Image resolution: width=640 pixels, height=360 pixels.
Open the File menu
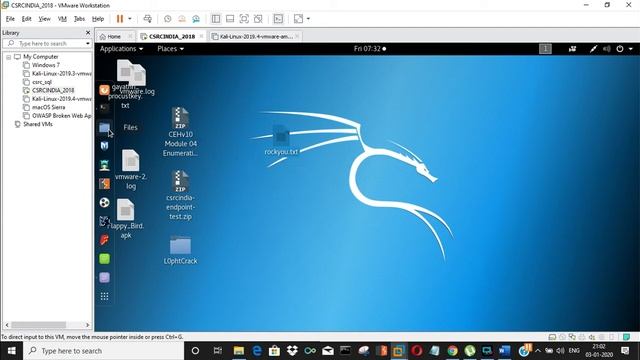10,19
